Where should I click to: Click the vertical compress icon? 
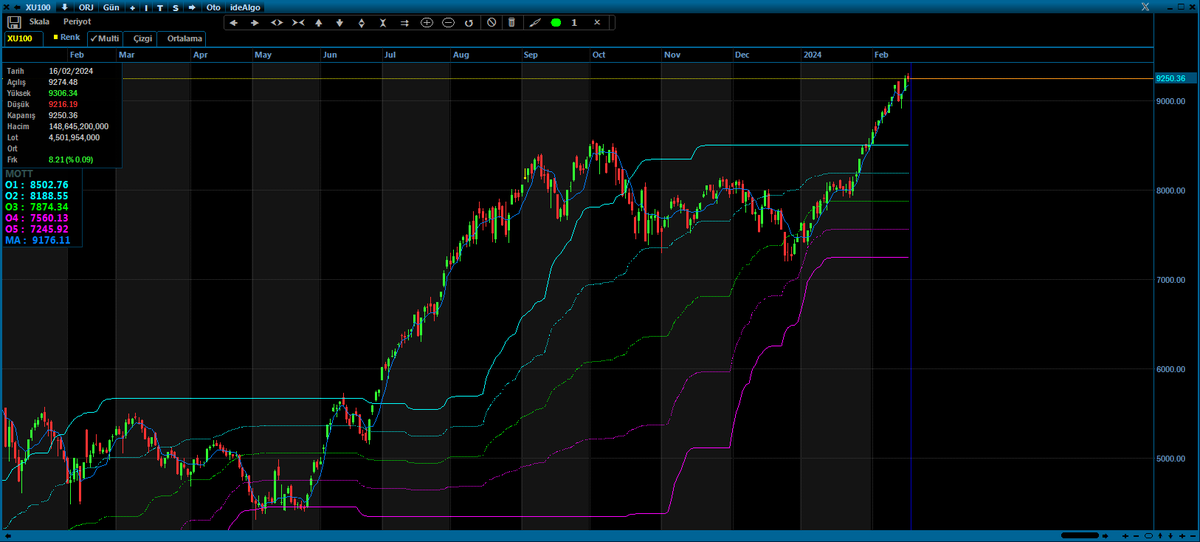[x=383, y=22]
